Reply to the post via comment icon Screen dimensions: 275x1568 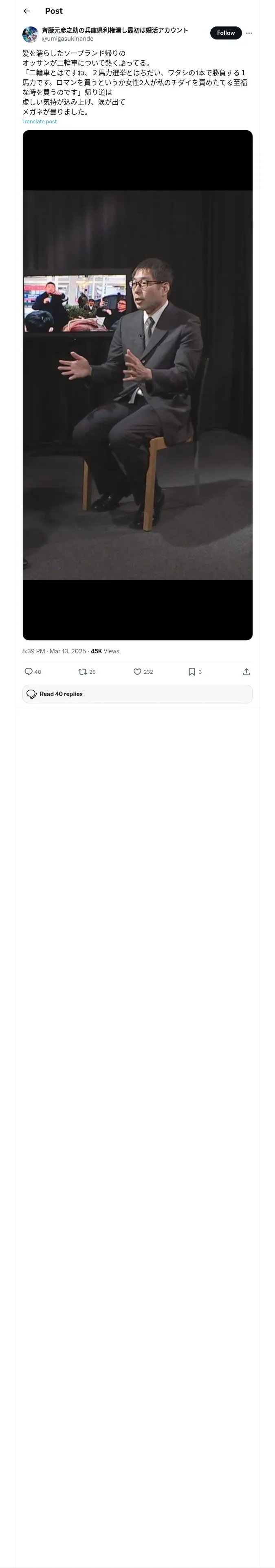[29, 671]
